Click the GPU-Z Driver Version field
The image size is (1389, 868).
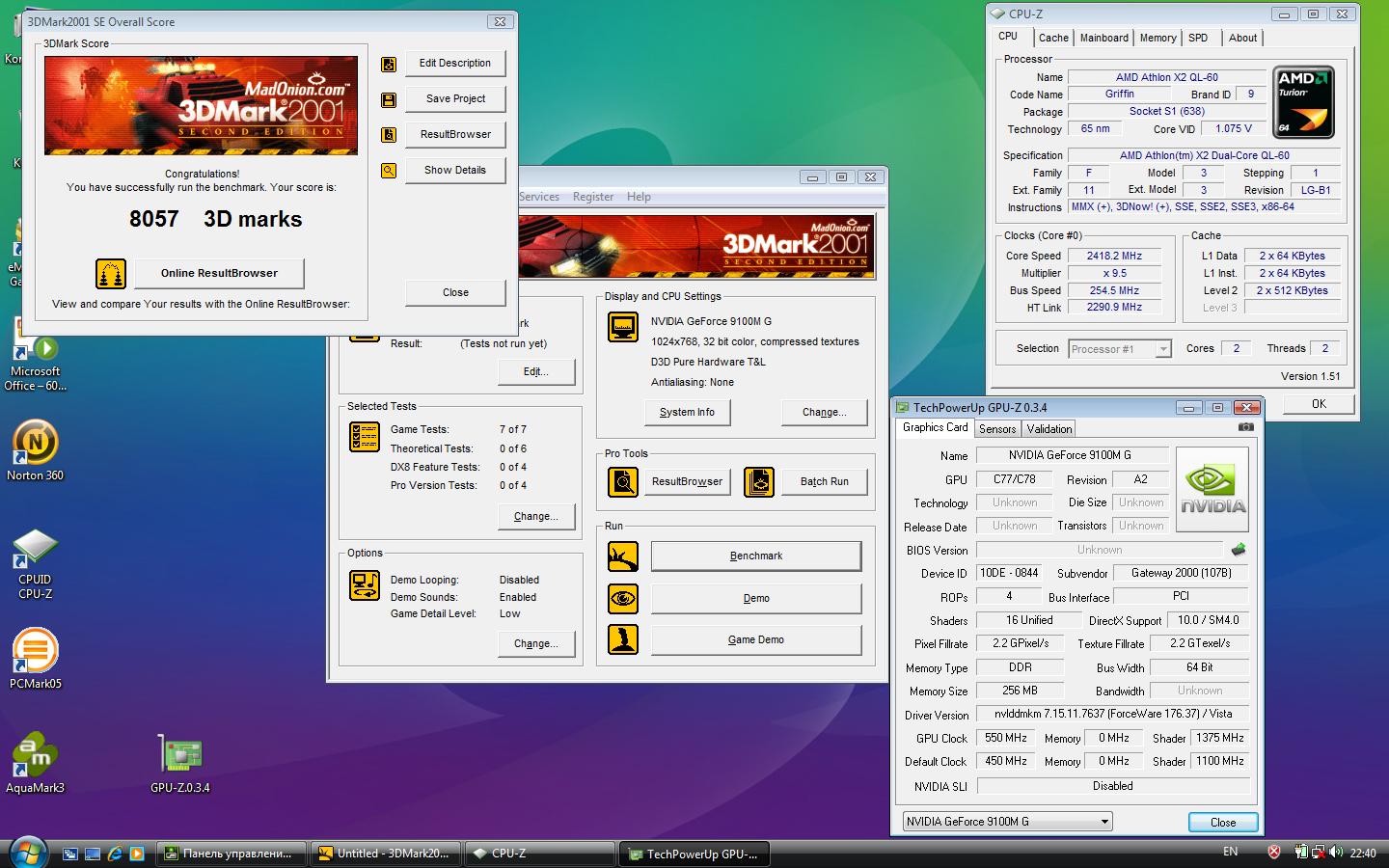(1112, 715)
